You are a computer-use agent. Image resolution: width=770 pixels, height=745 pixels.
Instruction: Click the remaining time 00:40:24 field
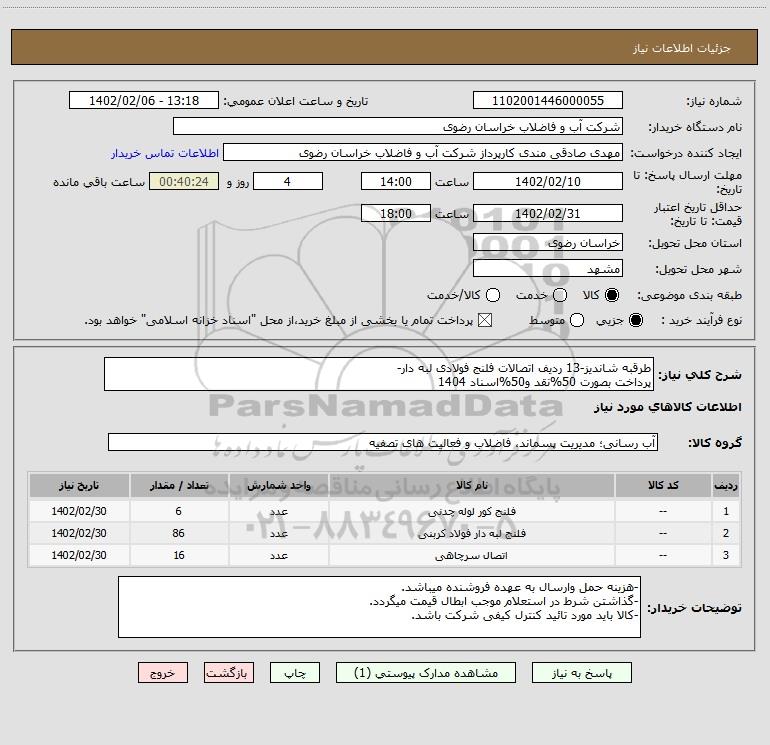pos(184,181)
